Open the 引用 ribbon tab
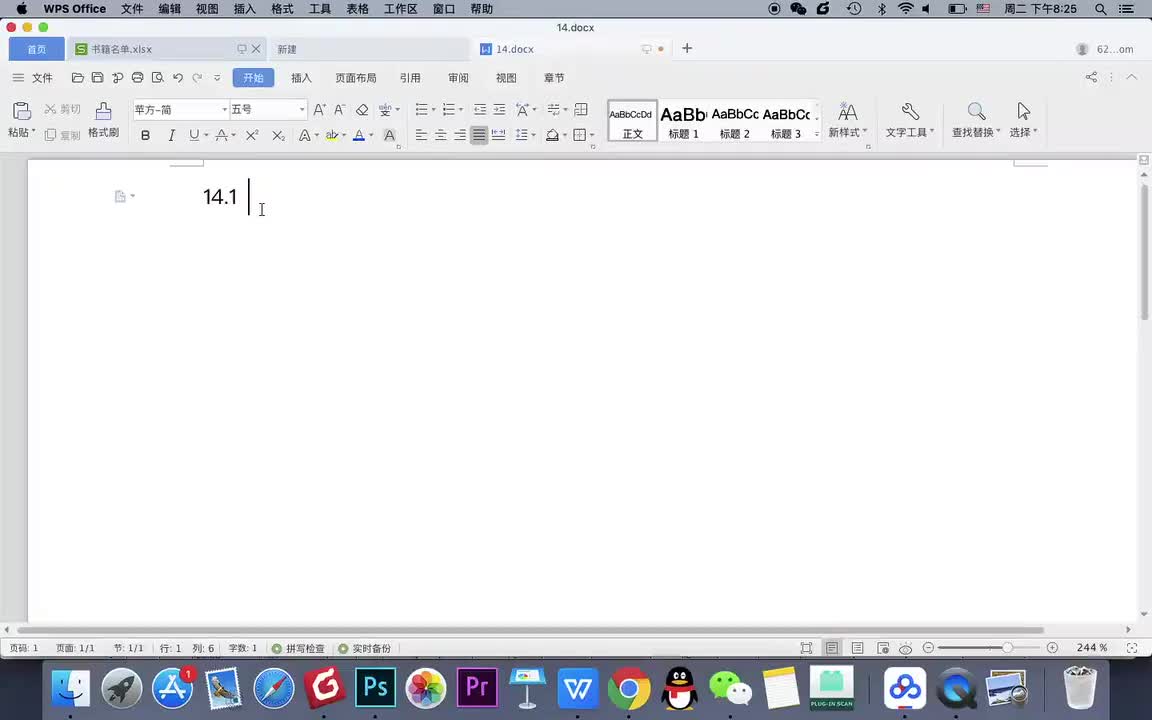The width and height of the screenshot is (1152, 720). (x=410, y=78)
